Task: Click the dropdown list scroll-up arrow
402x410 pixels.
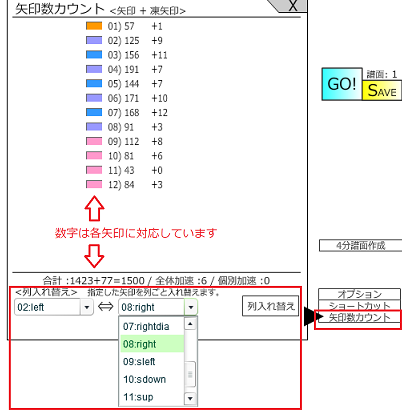Action: [x=190, y=324]
